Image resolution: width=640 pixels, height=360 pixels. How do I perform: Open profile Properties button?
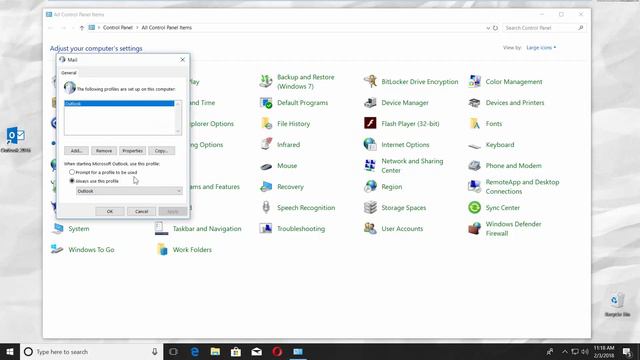tap(132, 151)
